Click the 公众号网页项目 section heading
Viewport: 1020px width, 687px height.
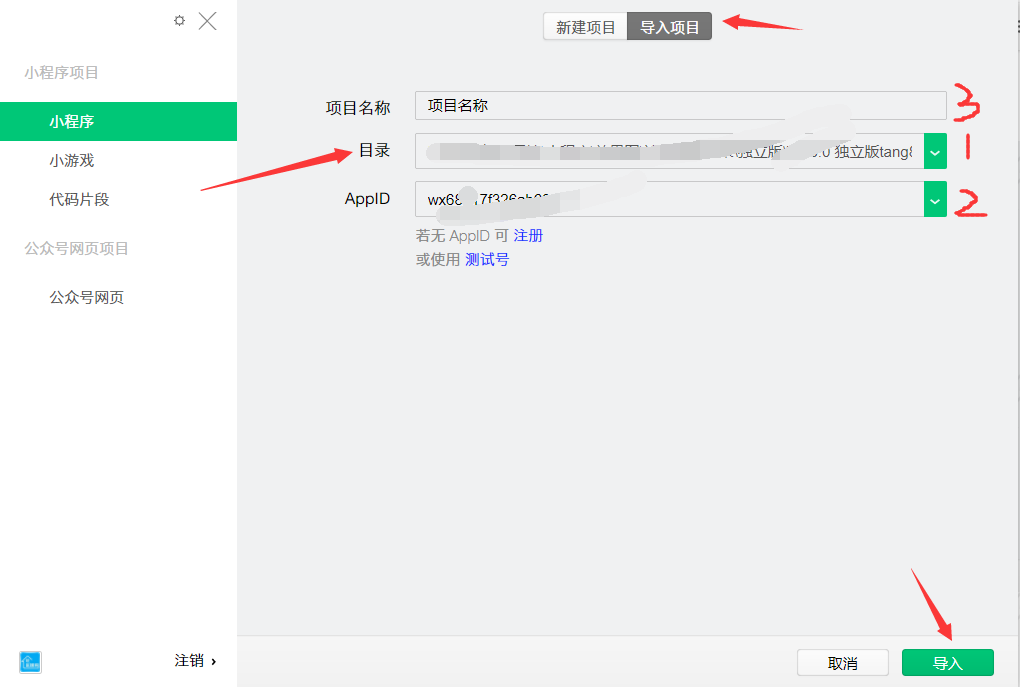76,249
